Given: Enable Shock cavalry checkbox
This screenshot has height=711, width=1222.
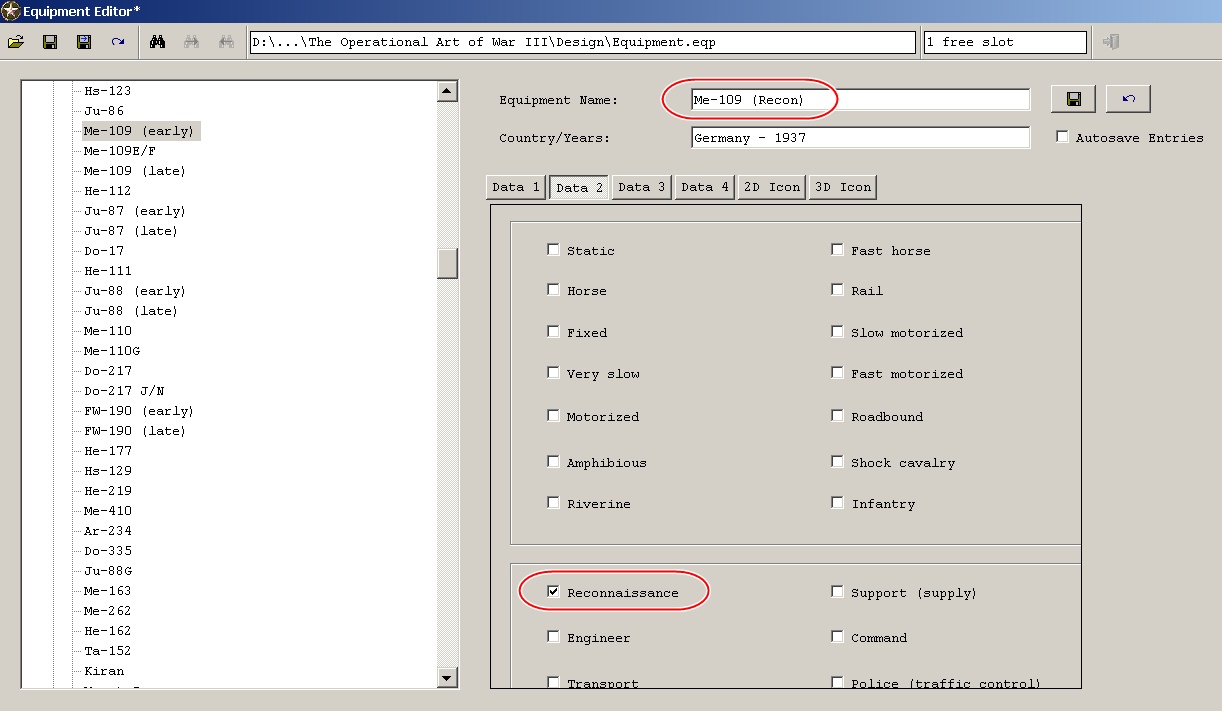Looking at the screenshot, I should [837, 462].
